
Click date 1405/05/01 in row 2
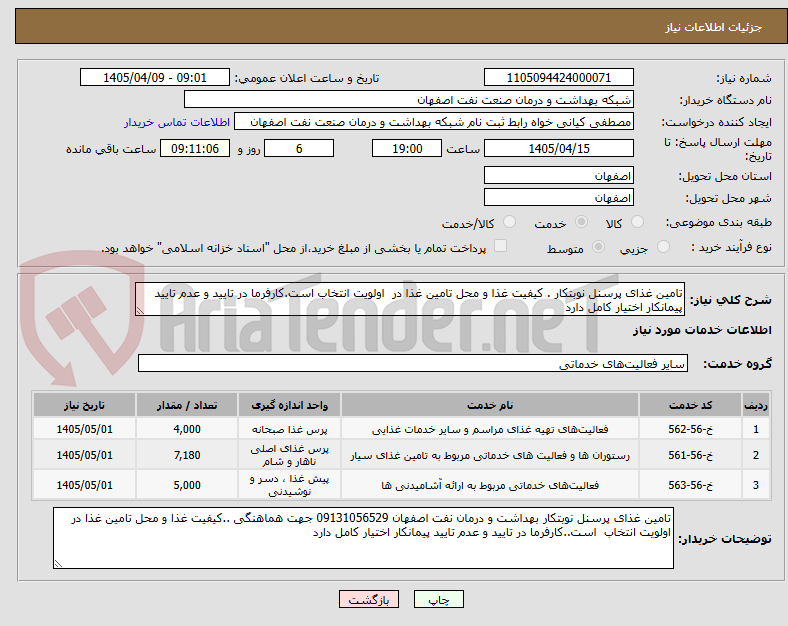[x=84, y=455]
